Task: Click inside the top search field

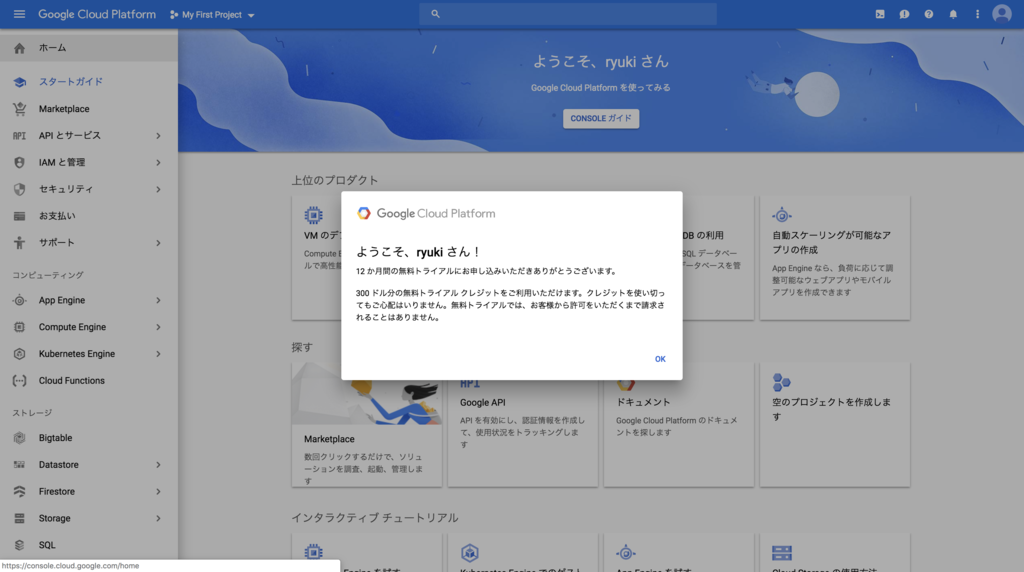Action: coord(568,14)
